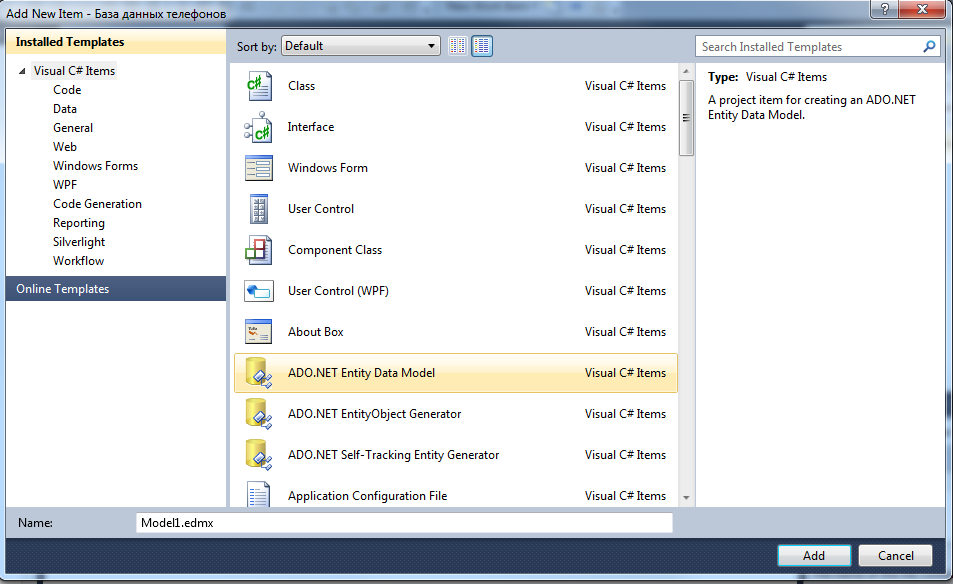Click the template list scroll-down arrow
Image resolution: width=953 pixels, height=584 pixels.
(686, 498)
